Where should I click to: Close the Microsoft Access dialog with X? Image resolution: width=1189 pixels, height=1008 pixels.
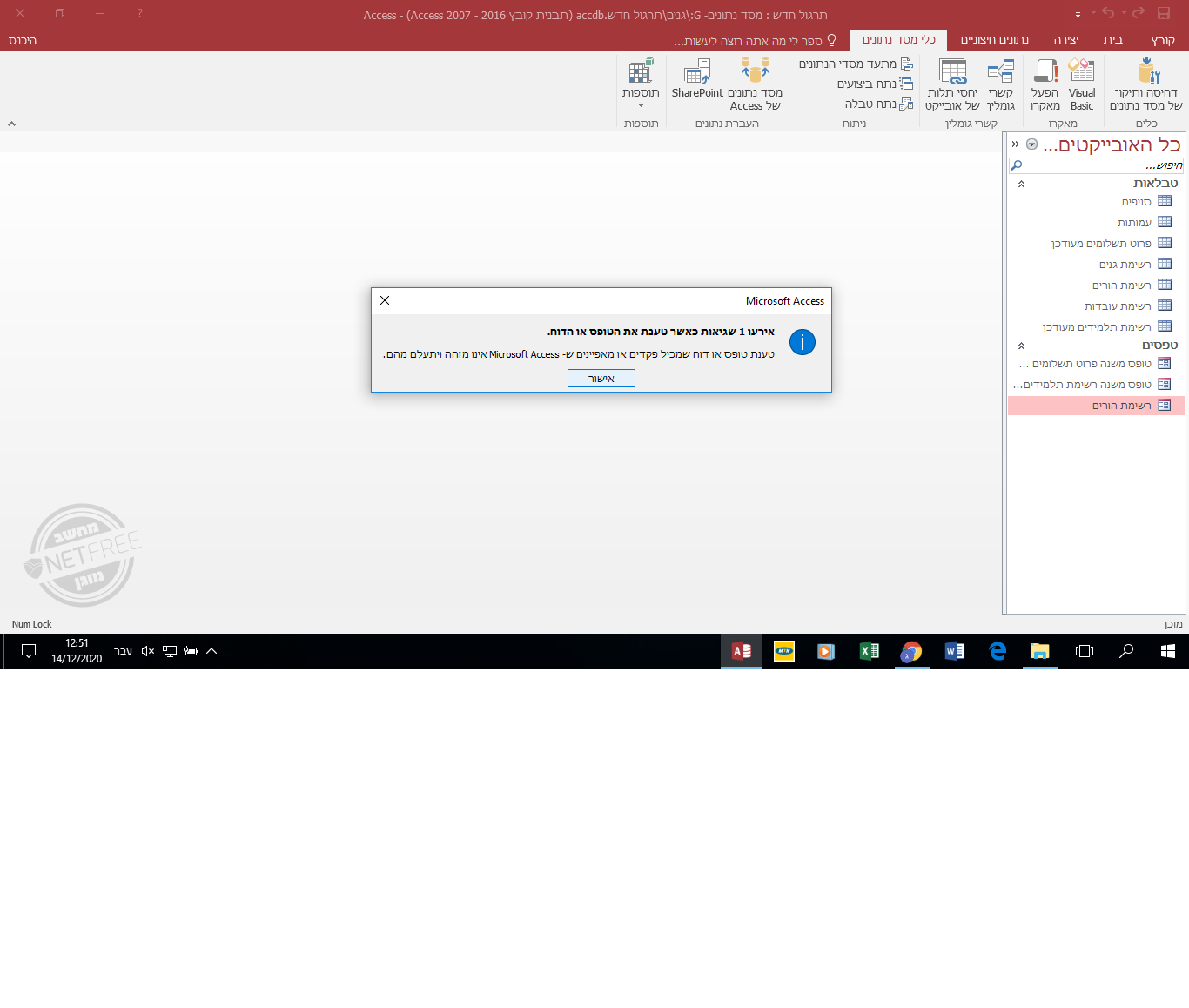click(x=385, y=300)
